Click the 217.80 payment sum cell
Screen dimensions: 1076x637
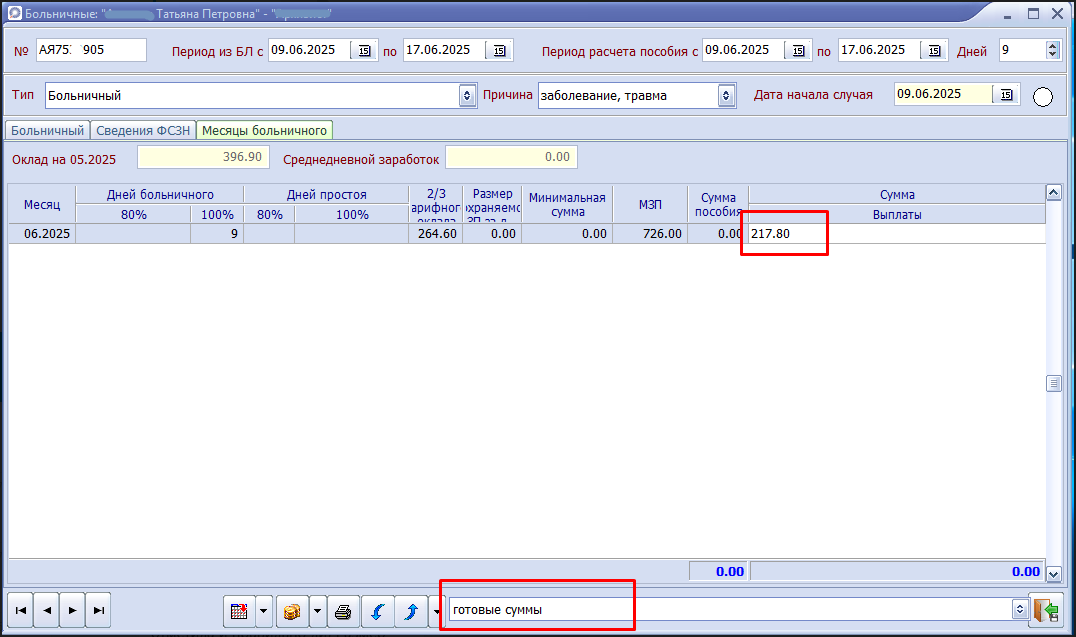[x=783, y=234]
